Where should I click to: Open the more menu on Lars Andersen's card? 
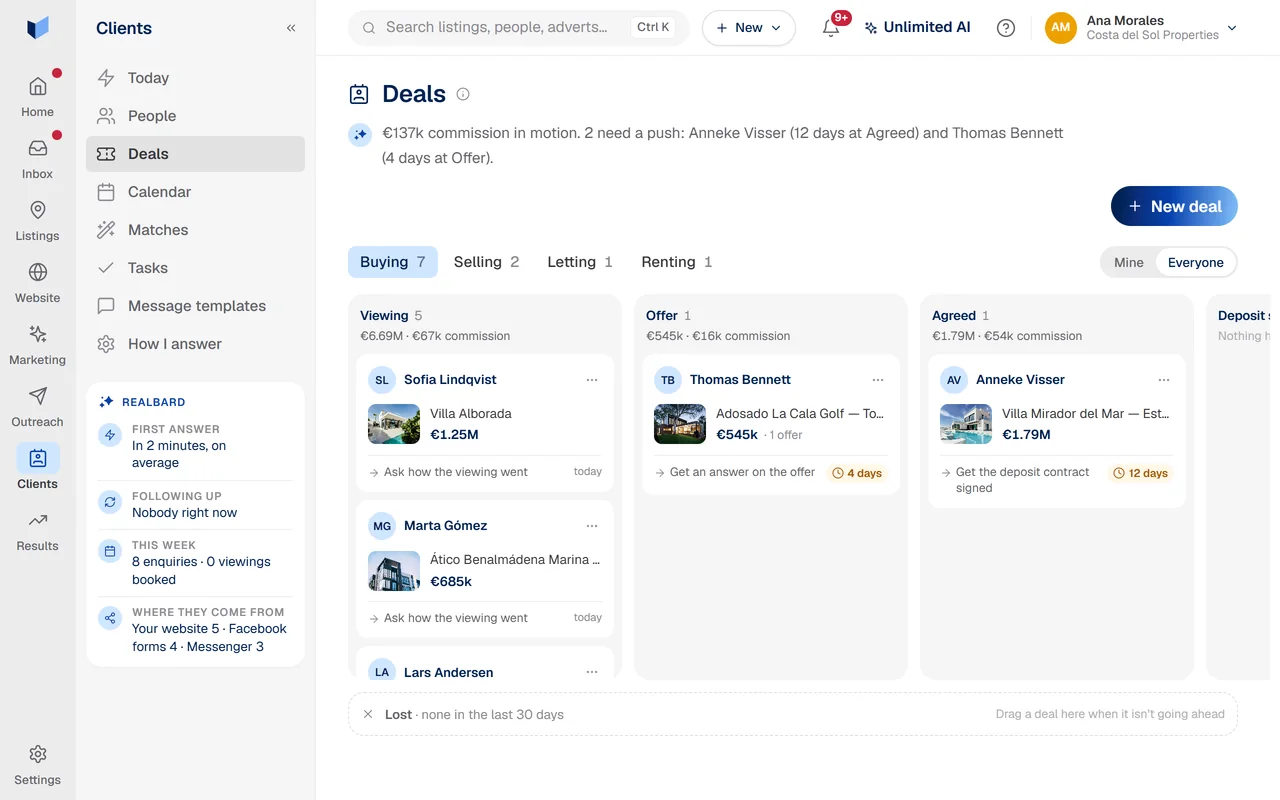(x=592, y=672)
